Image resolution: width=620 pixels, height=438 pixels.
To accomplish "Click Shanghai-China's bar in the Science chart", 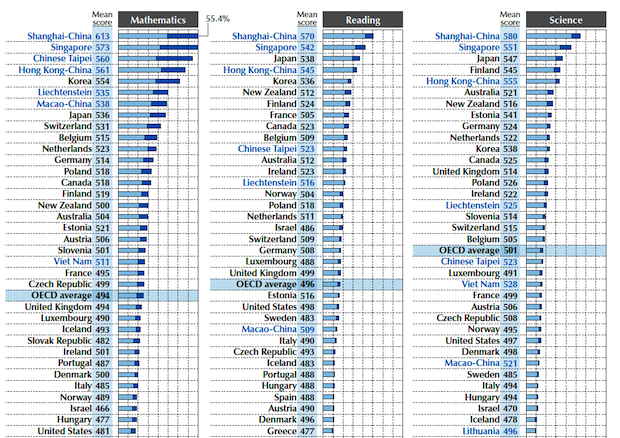I will pos(570,35).
